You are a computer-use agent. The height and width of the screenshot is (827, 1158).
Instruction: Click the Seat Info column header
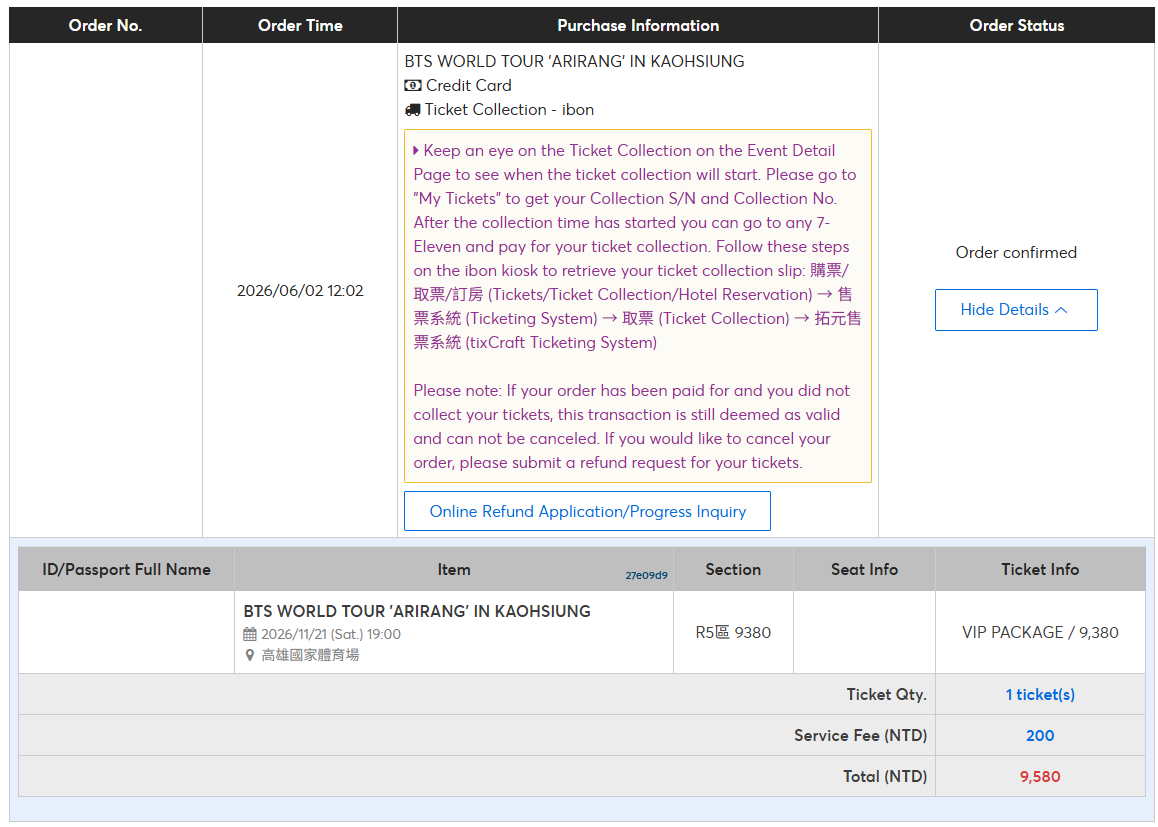[x=864, y=569]
